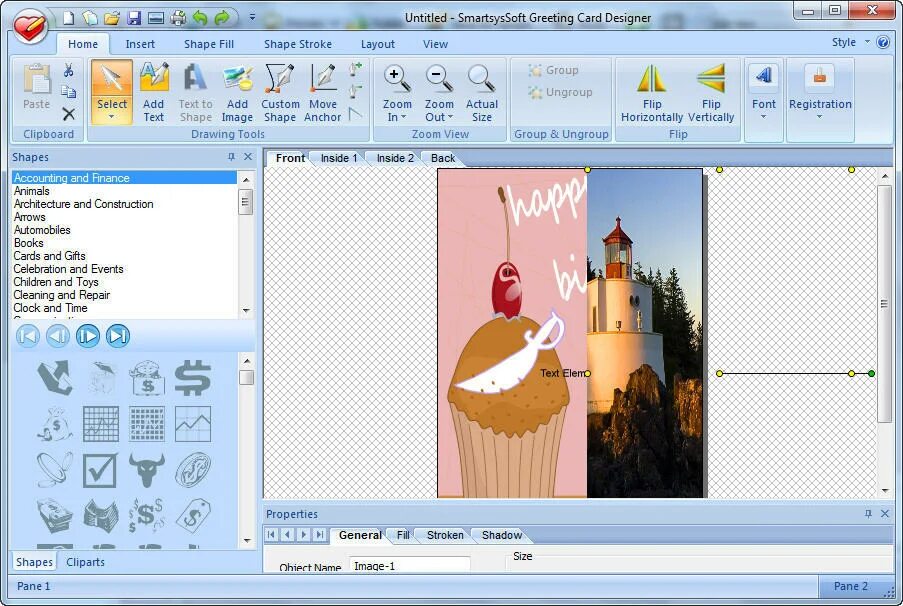Click the Object Name input field
This screenshot has width=903, height=606.
(409, 565)
